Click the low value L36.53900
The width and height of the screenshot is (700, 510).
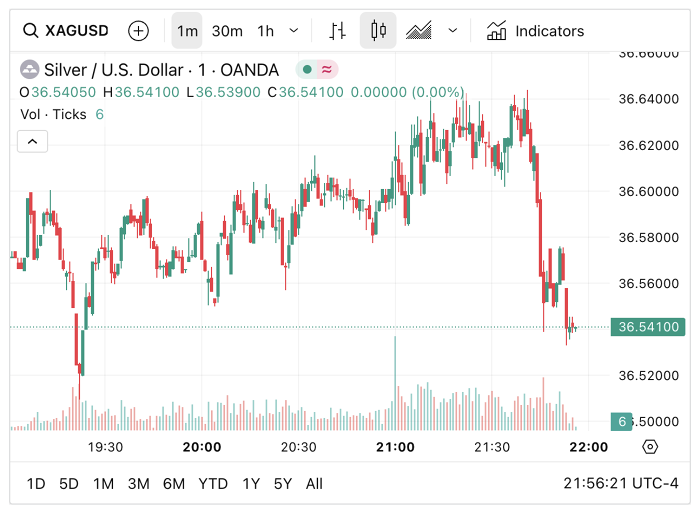pyautogui.click(x=223, y=92)
